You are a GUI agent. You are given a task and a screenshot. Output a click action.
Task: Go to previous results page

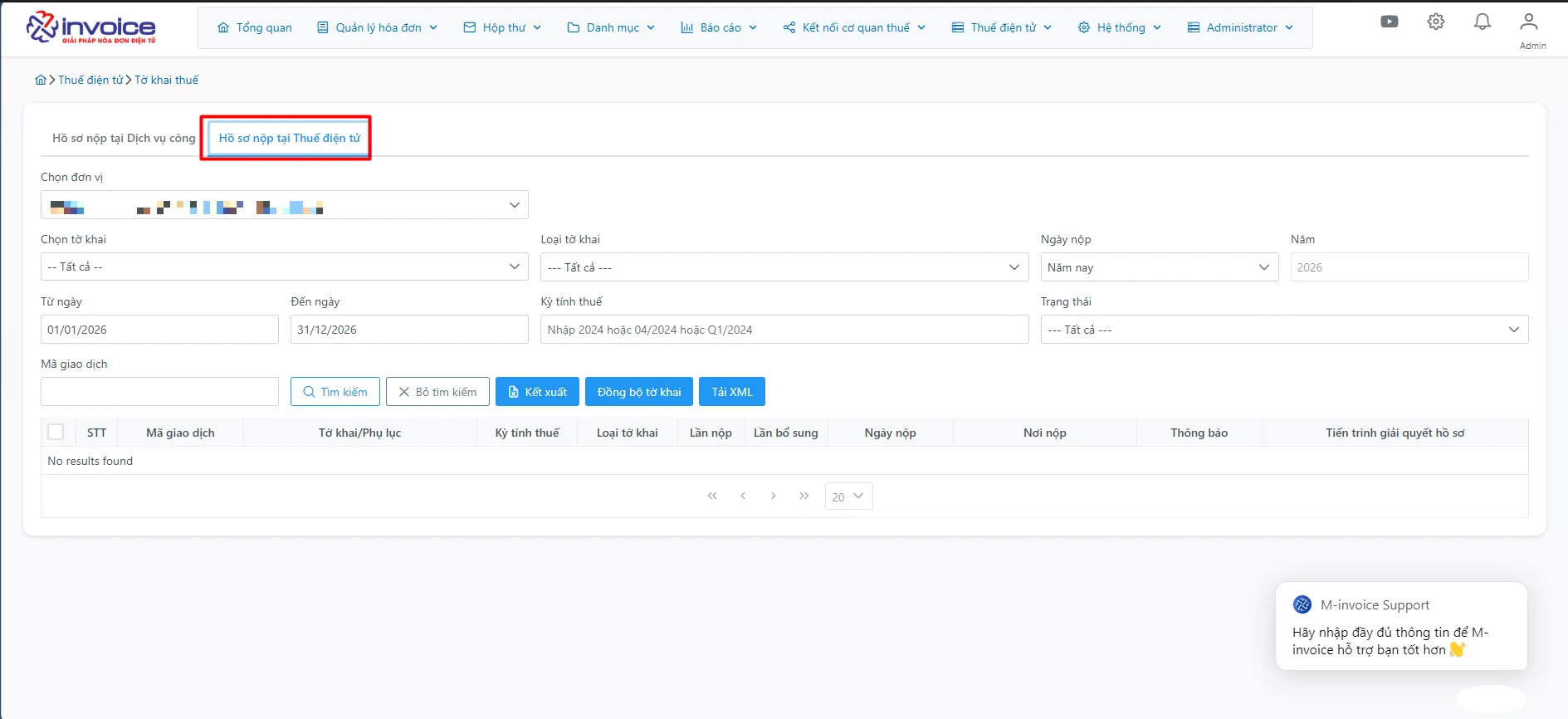(x=743, y=496)
